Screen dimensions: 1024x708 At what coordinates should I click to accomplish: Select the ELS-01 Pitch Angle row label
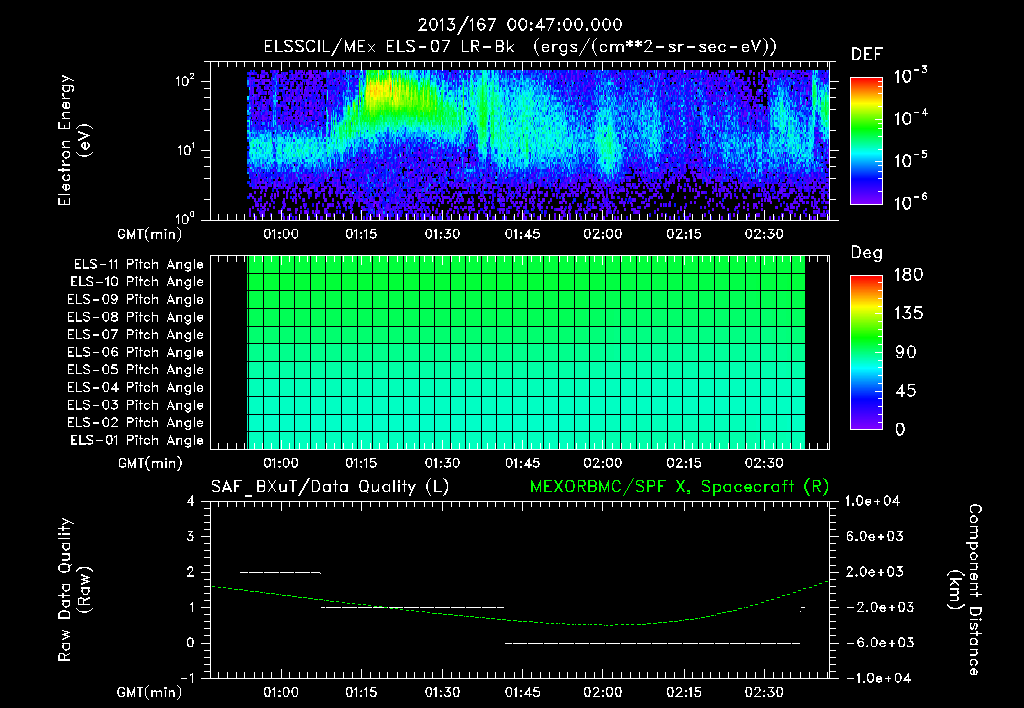tap(136, 440)
